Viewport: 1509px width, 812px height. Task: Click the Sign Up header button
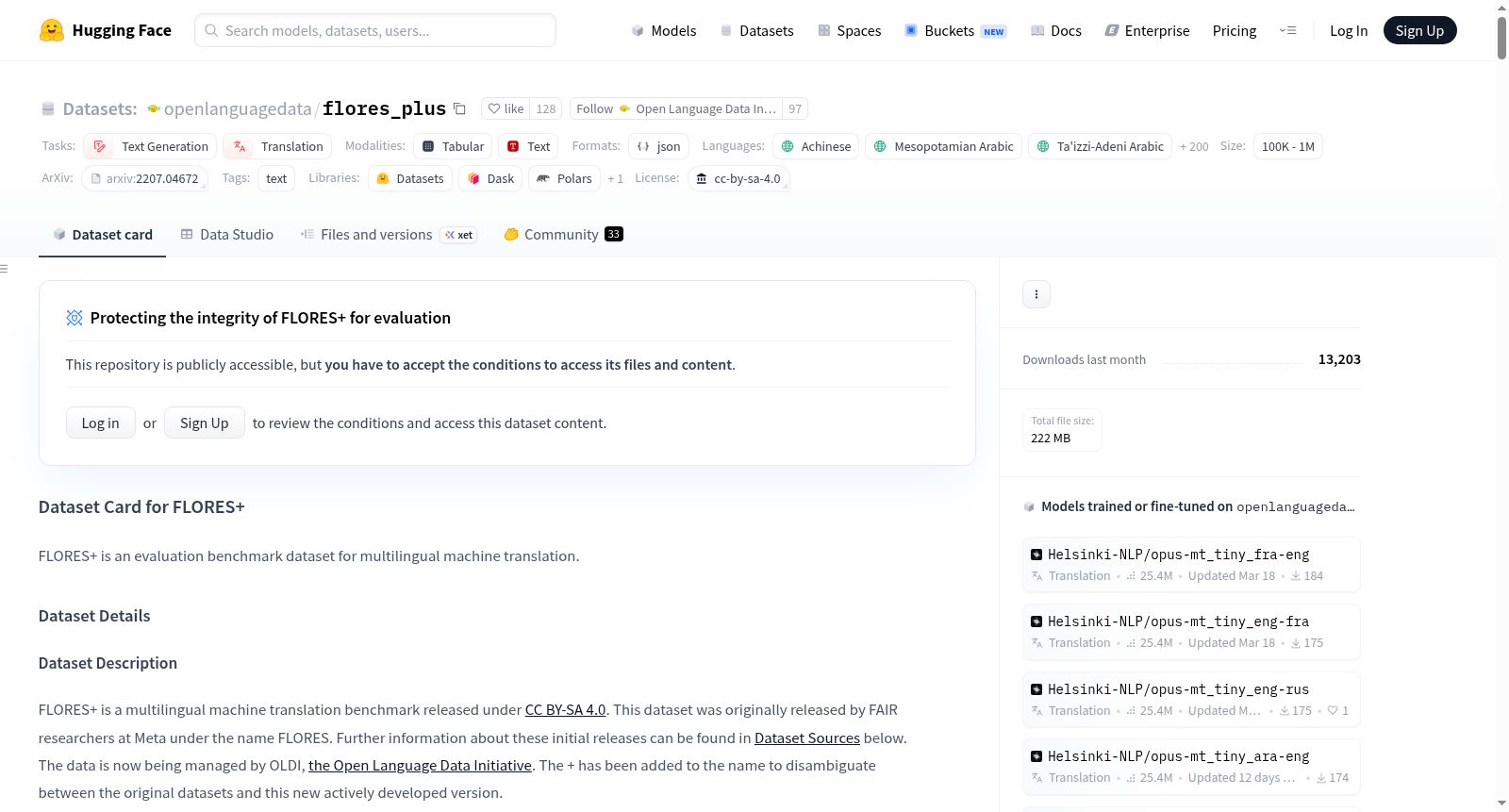point(1419,30)
